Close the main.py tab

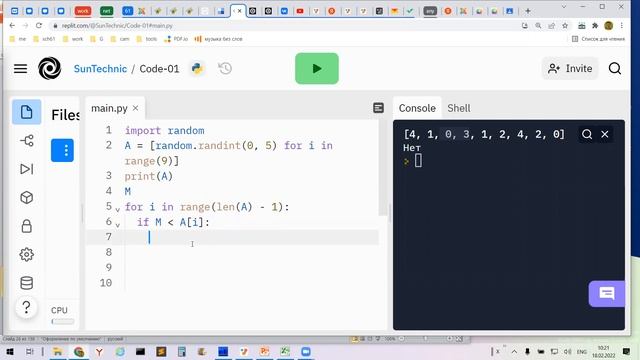click(x=136, y=108)
